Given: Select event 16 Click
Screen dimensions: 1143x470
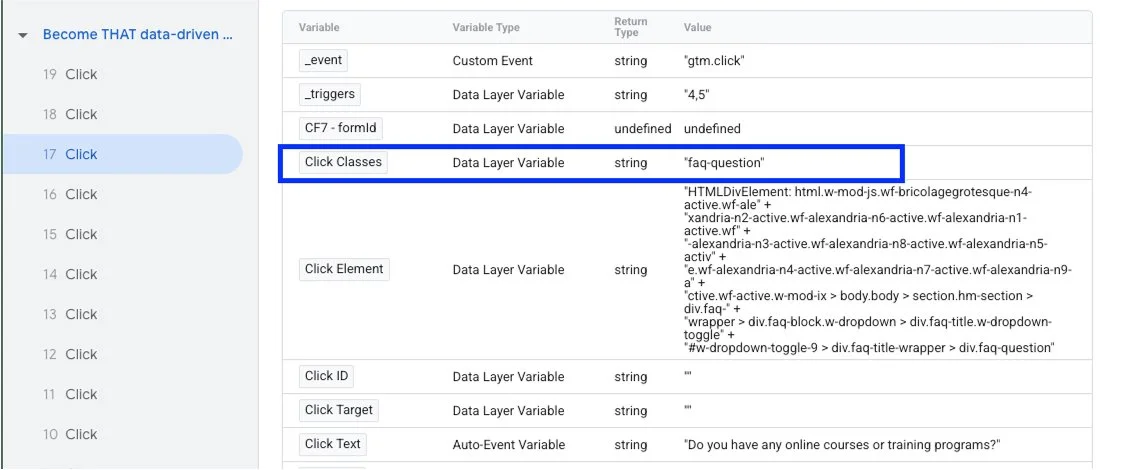Looking at the screenshot, I should tap(70, 194).
